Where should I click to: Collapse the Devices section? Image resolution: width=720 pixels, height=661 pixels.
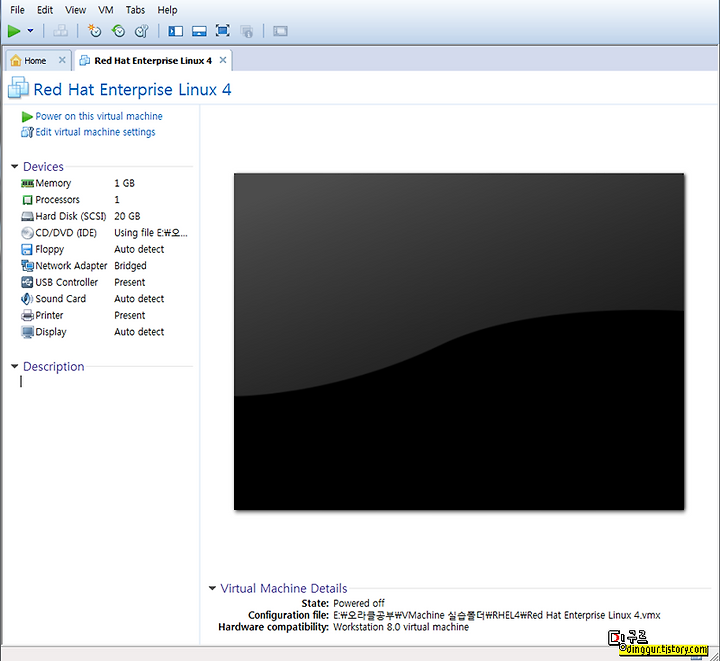coord(15,166)
